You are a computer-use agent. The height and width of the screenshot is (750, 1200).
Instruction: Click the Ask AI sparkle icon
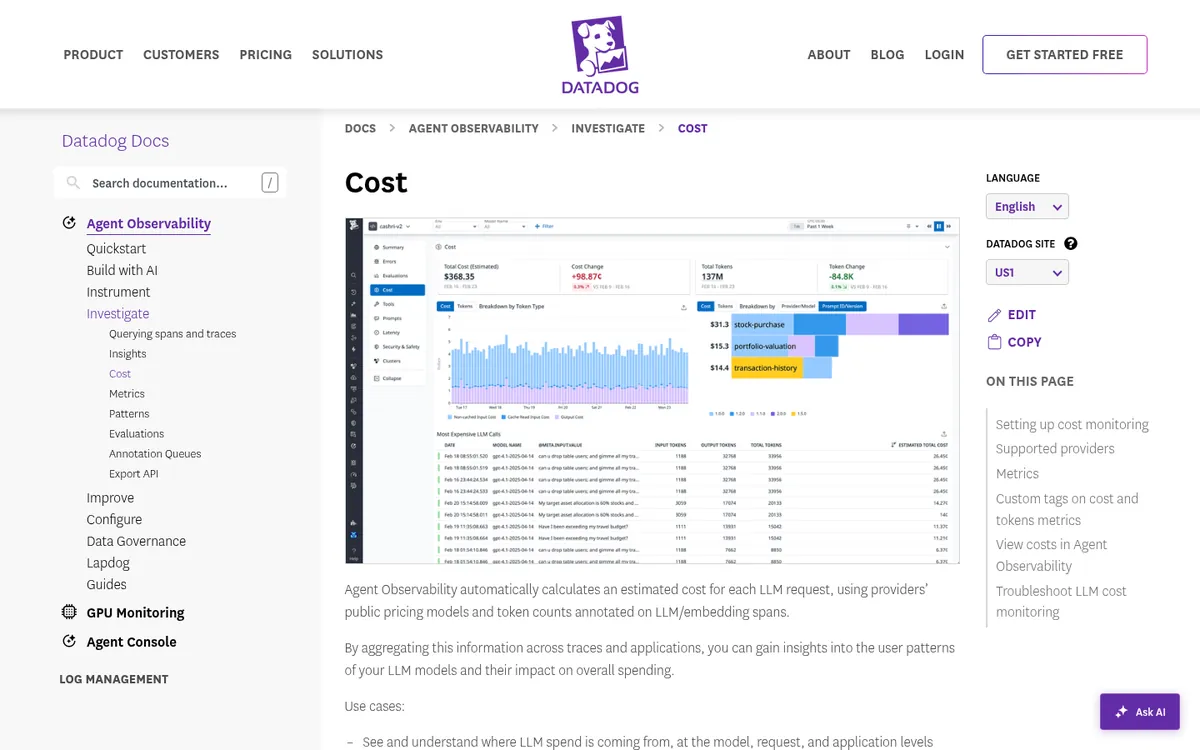point(1122,712)
